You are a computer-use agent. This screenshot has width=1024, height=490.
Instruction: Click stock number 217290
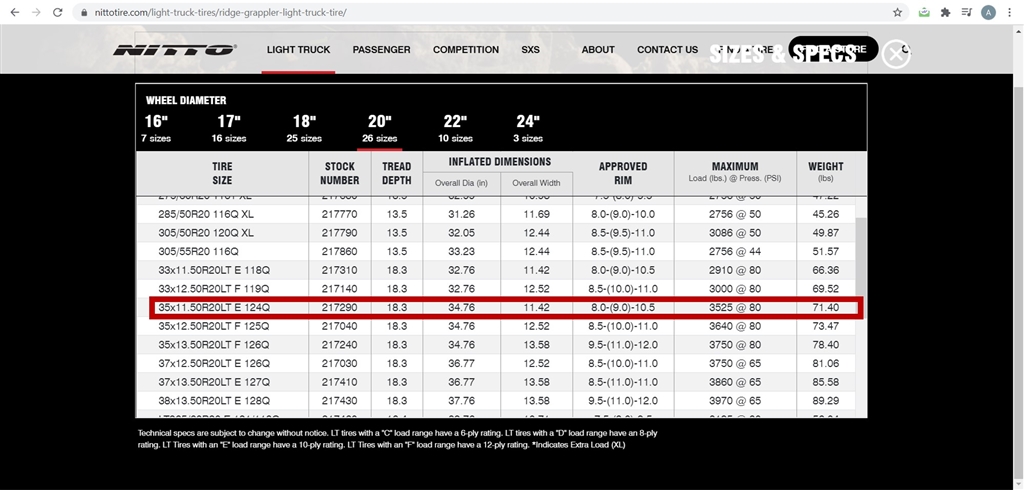340,307
